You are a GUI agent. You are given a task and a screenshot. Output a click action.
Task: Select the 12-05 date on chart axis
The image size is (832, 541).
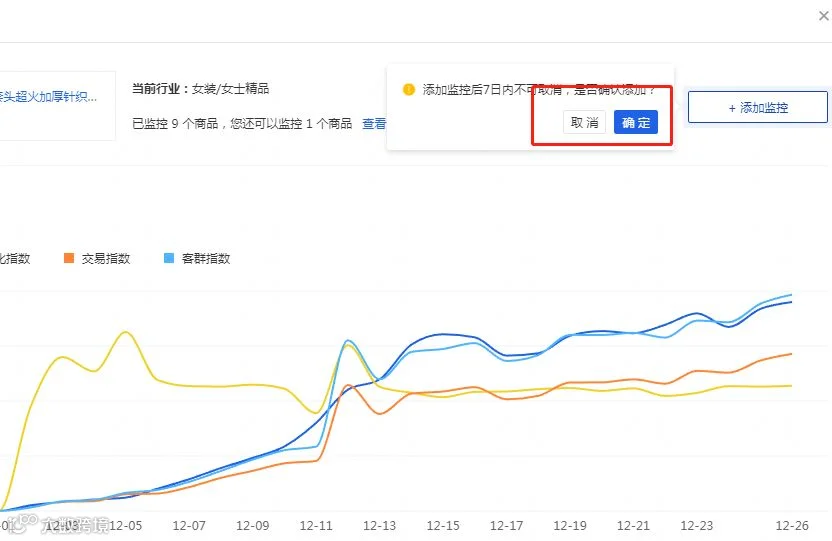tap(125, 526)
